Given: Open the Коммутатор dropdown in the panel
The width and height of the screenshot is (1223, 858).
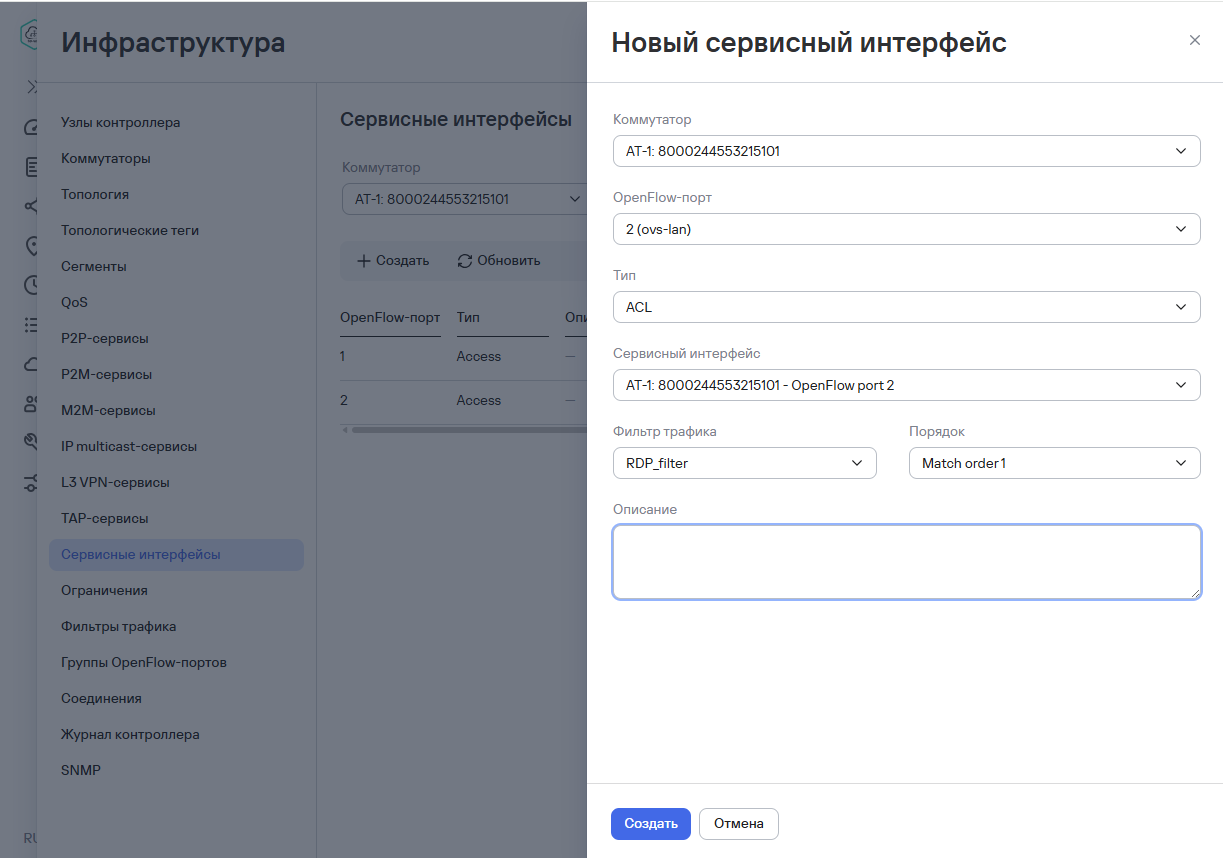Looking at the screenshot, I should [906, 151].
